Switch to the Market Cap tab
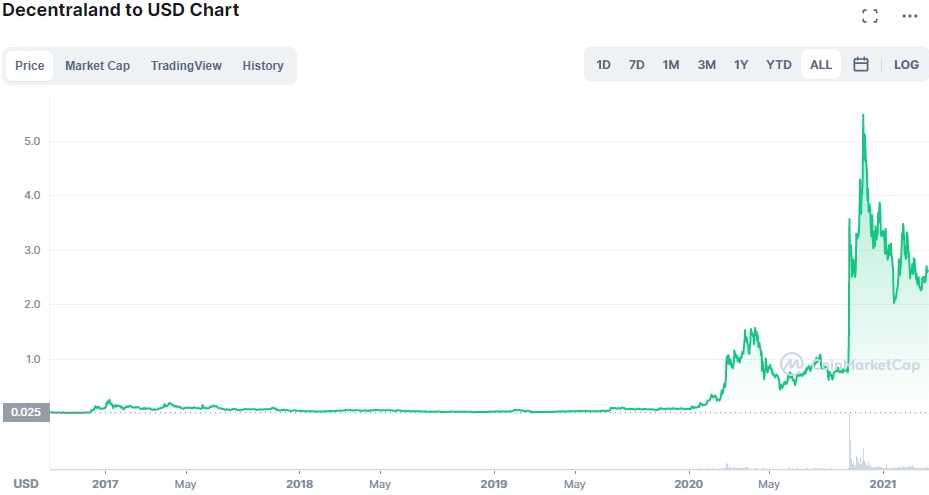The image size is (929, 495). (x=97, y=65)
